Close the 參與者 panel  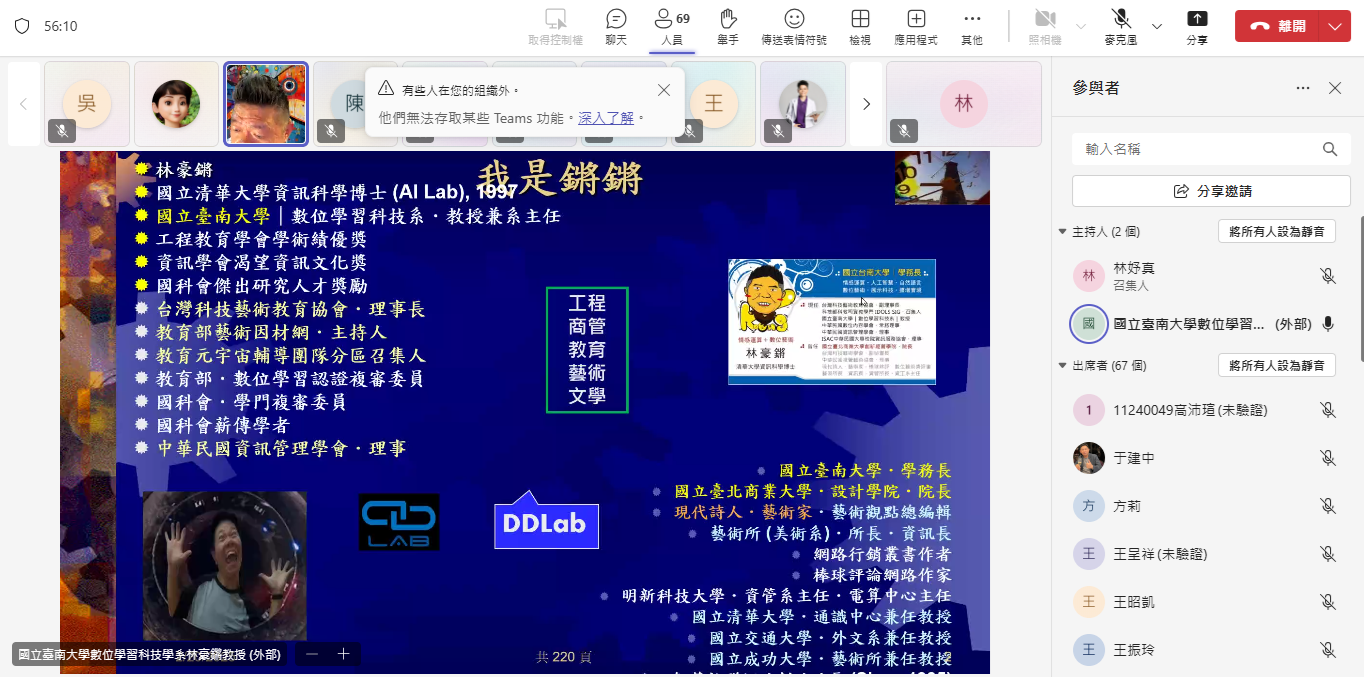[x=1335, y=88]
